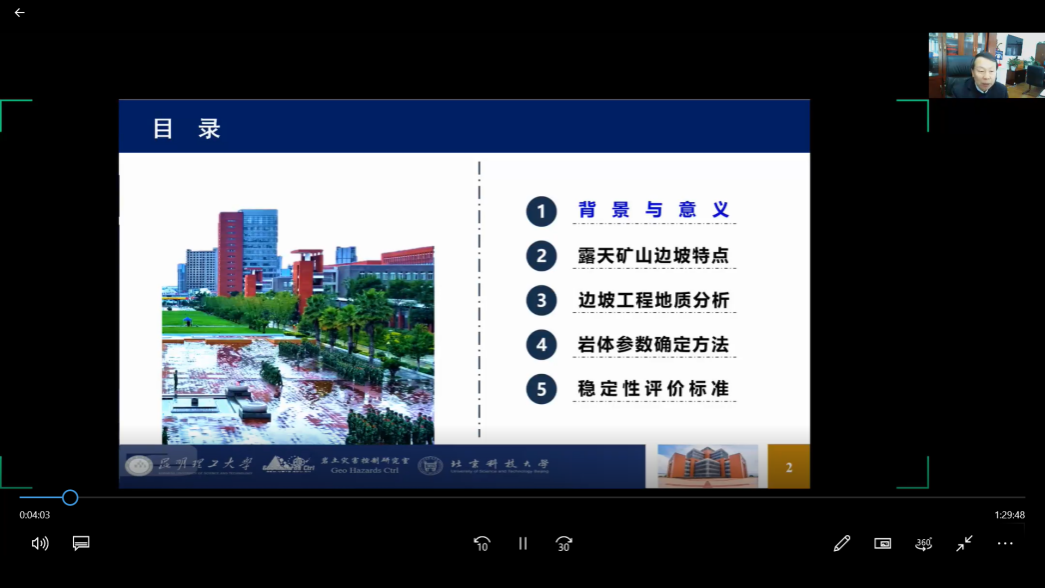
Task: Click the back arrow to leave the player
Action: 19,13
